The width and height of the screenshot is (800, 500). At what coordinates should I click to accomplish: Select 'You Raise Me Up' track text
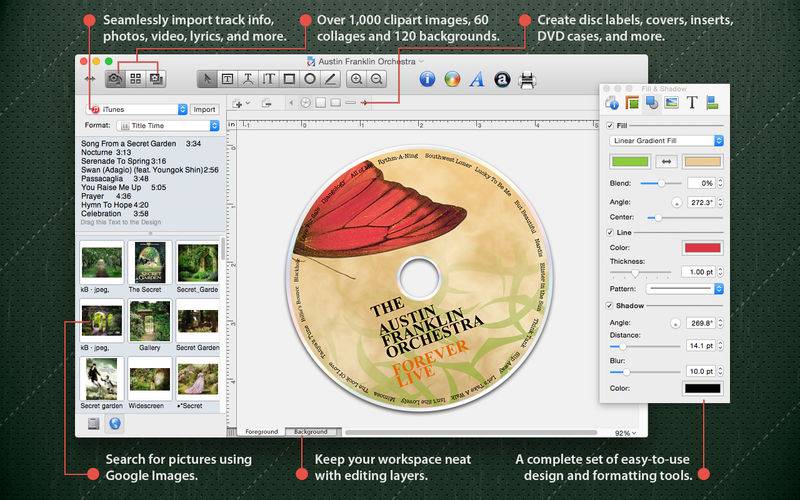click(x=123, y=187)
